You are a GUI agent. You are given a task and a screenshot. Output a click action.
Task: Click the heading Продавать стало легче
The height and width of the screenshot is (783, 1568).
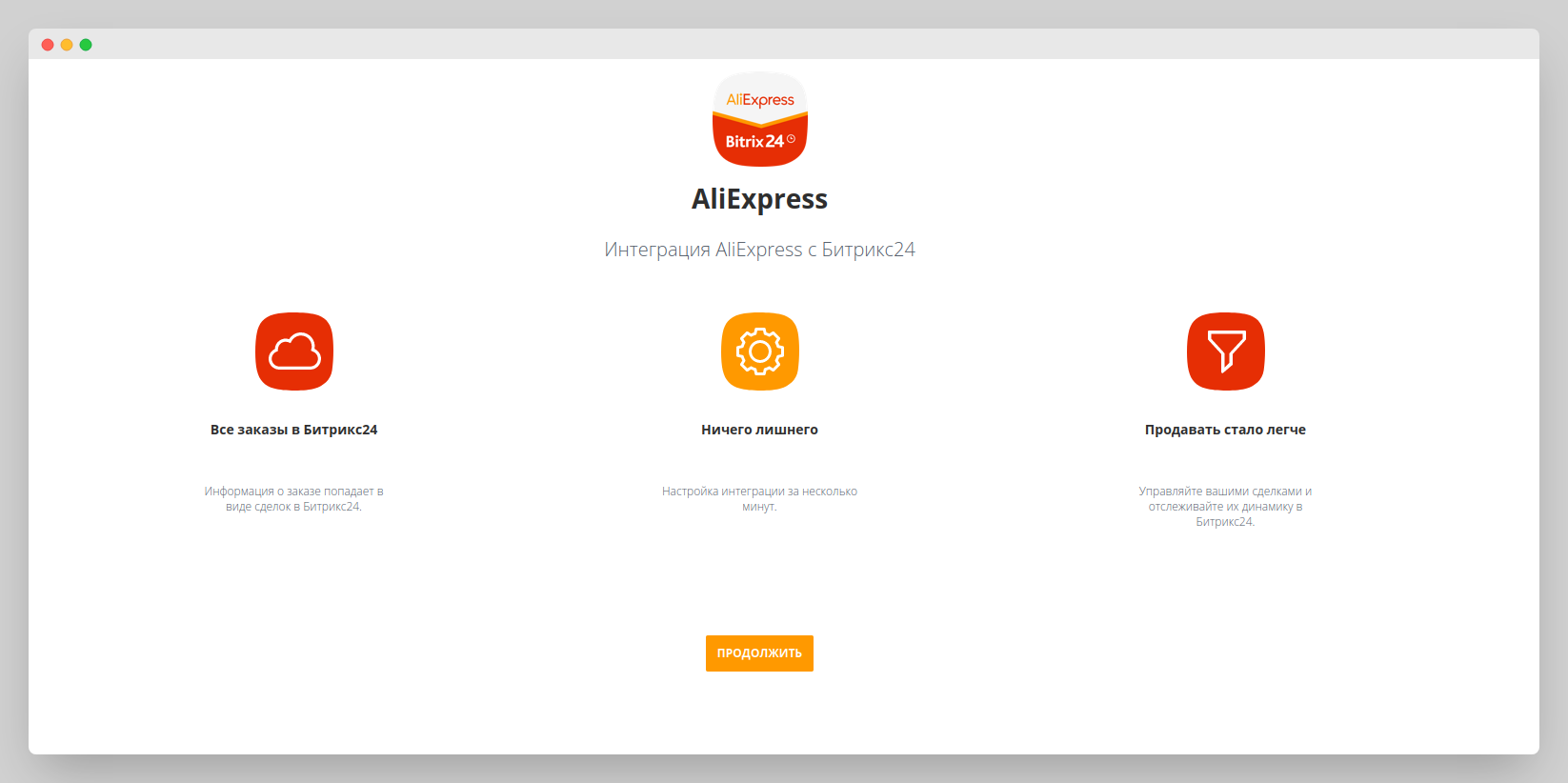click(x=1225, y=430)
